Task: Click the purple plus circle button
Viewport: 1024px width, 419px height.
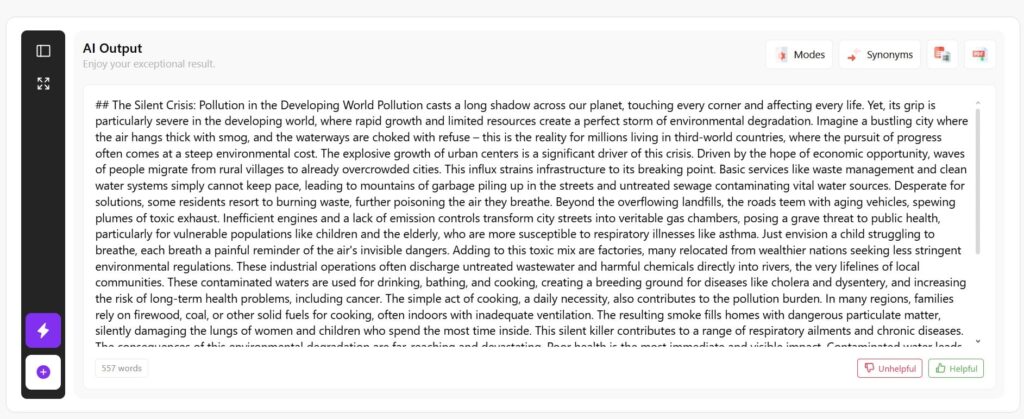Action: pyautogui.click(x=43, y=372)
